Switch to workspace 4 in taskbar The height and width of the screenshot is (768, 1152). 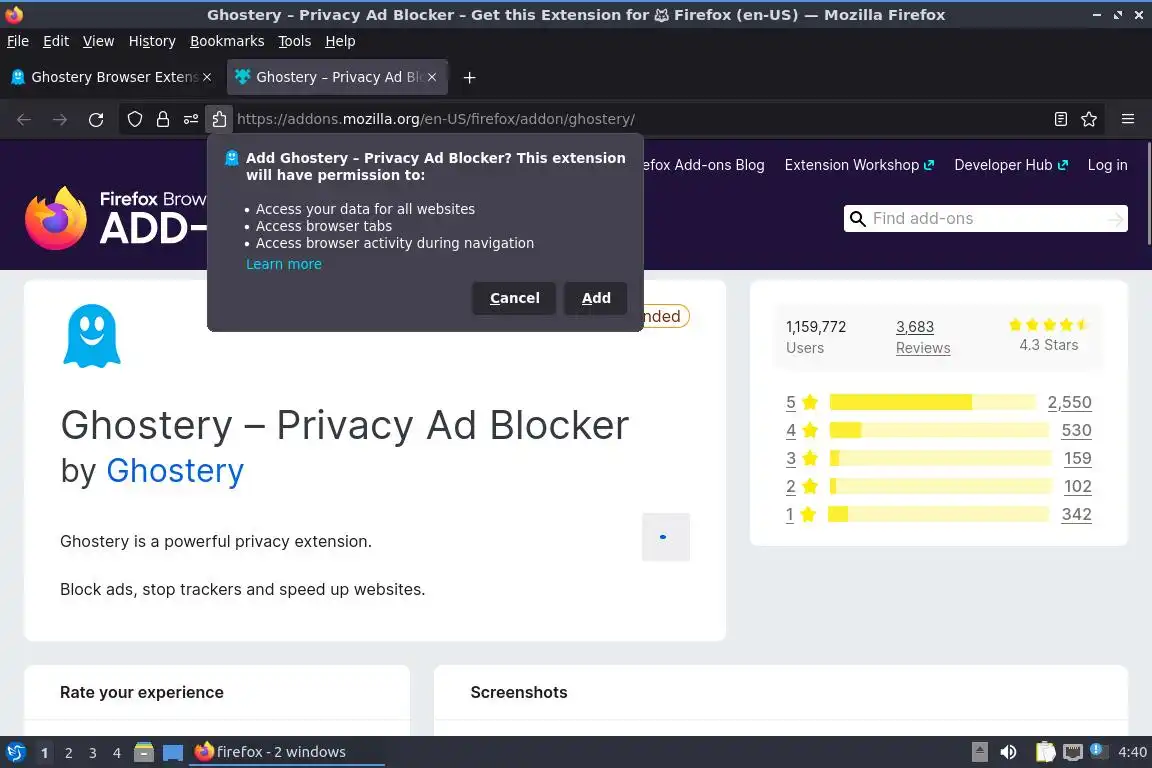[117, 753]
